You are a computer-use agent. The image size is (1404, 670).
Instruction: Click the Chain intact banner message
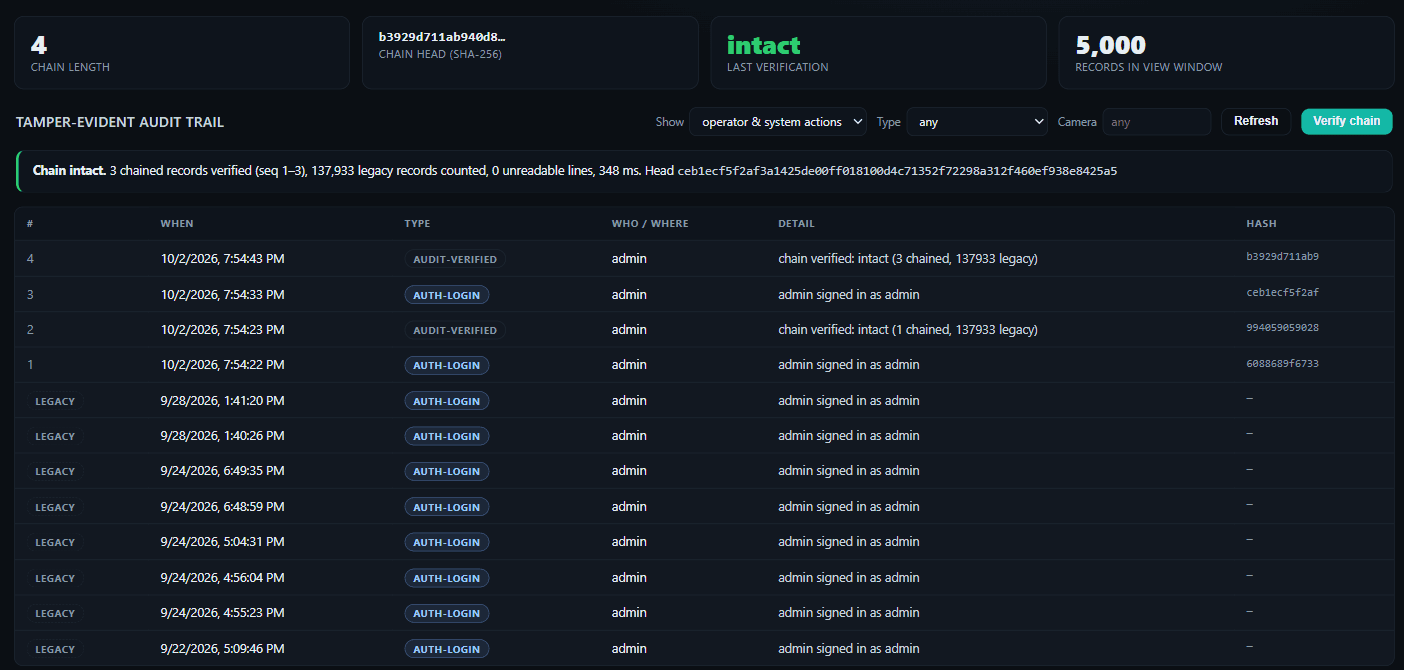click(x=704, y=171)
